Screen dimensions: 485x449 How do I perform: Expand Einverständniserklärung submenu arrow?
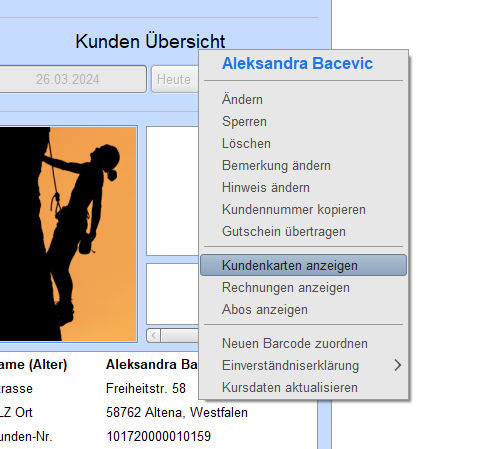pos(397,365)
